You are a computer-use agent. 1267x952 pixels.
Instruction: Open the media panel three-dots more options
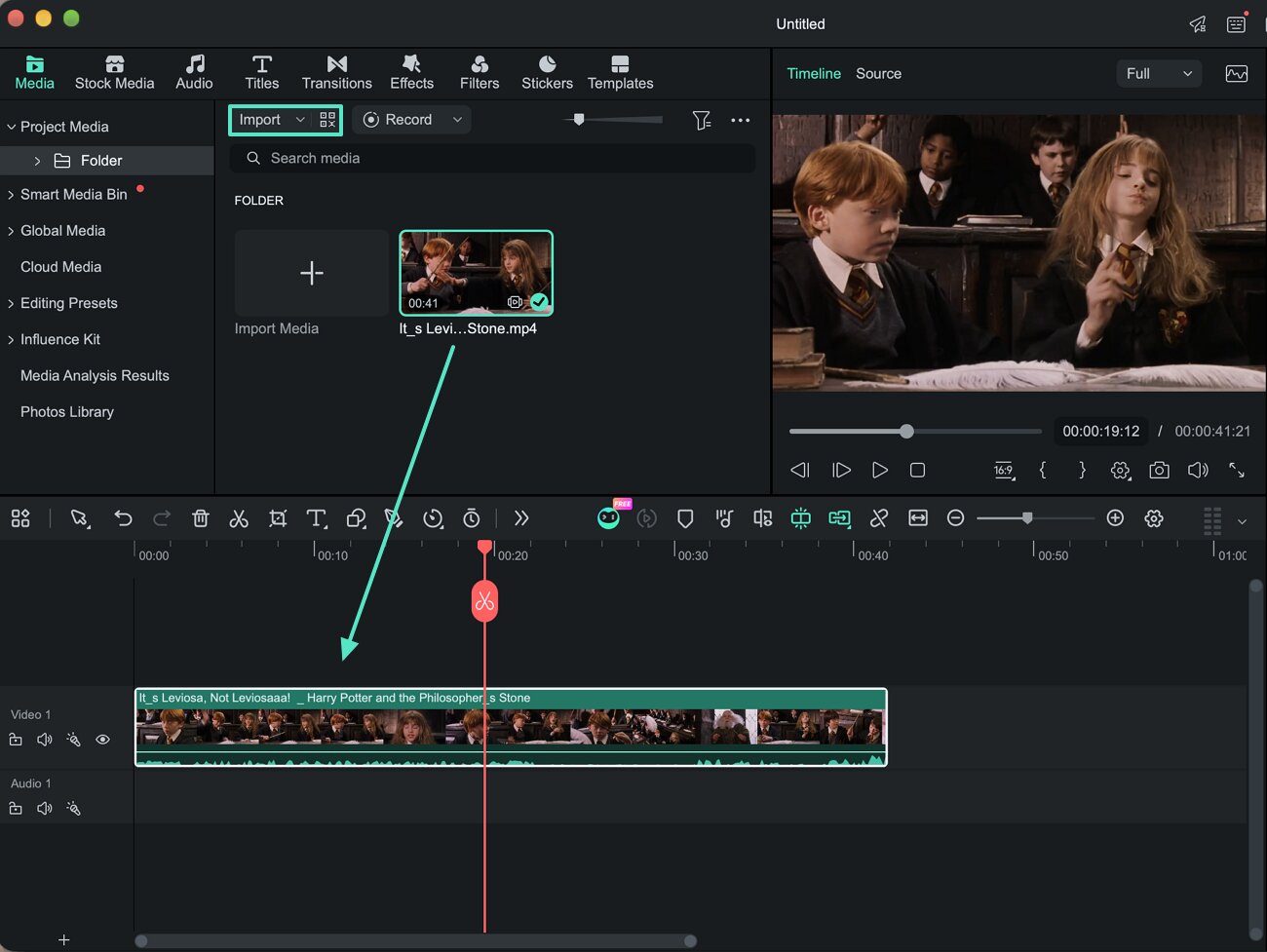click(x=741, y=120)
